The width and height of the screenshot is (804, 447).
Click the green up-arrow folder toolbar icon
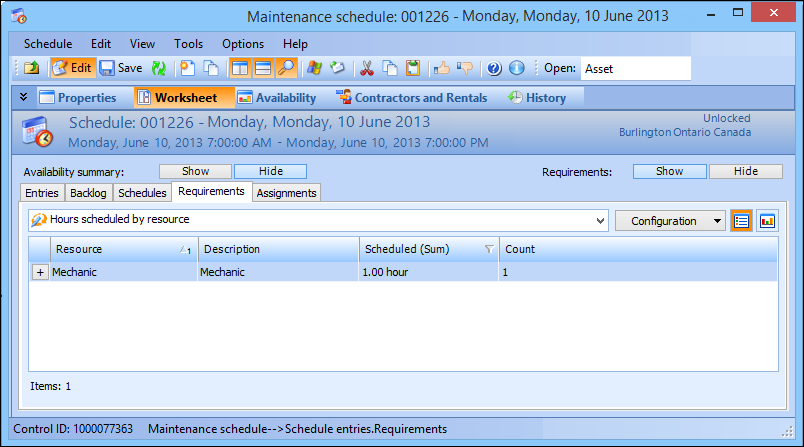coord(32,68)
